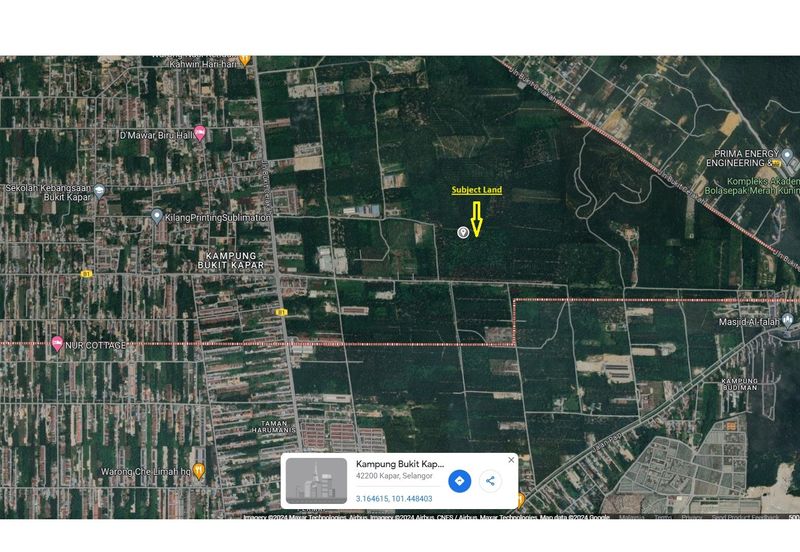Click the Directions button in the info card
This screenshot has width=800, height=552.
(x=459, y=481)
